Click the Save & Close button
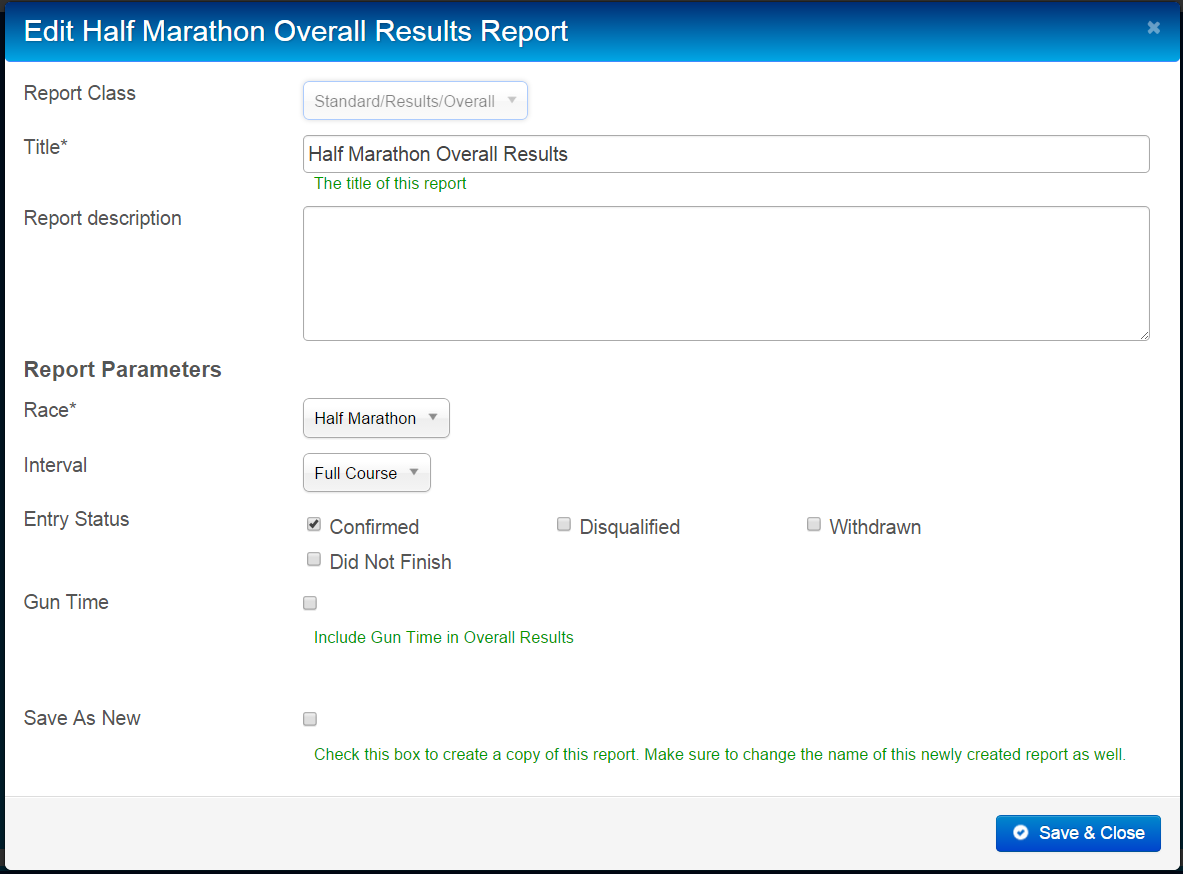Viewport: 1183px width, 874px height. coord(1078,833)
